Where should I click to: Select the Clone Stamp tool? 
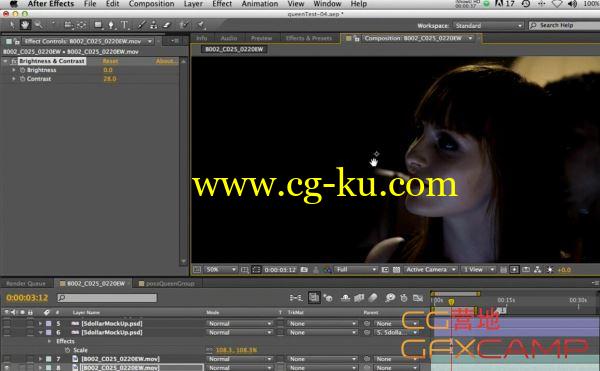click(x=153, y=25)
